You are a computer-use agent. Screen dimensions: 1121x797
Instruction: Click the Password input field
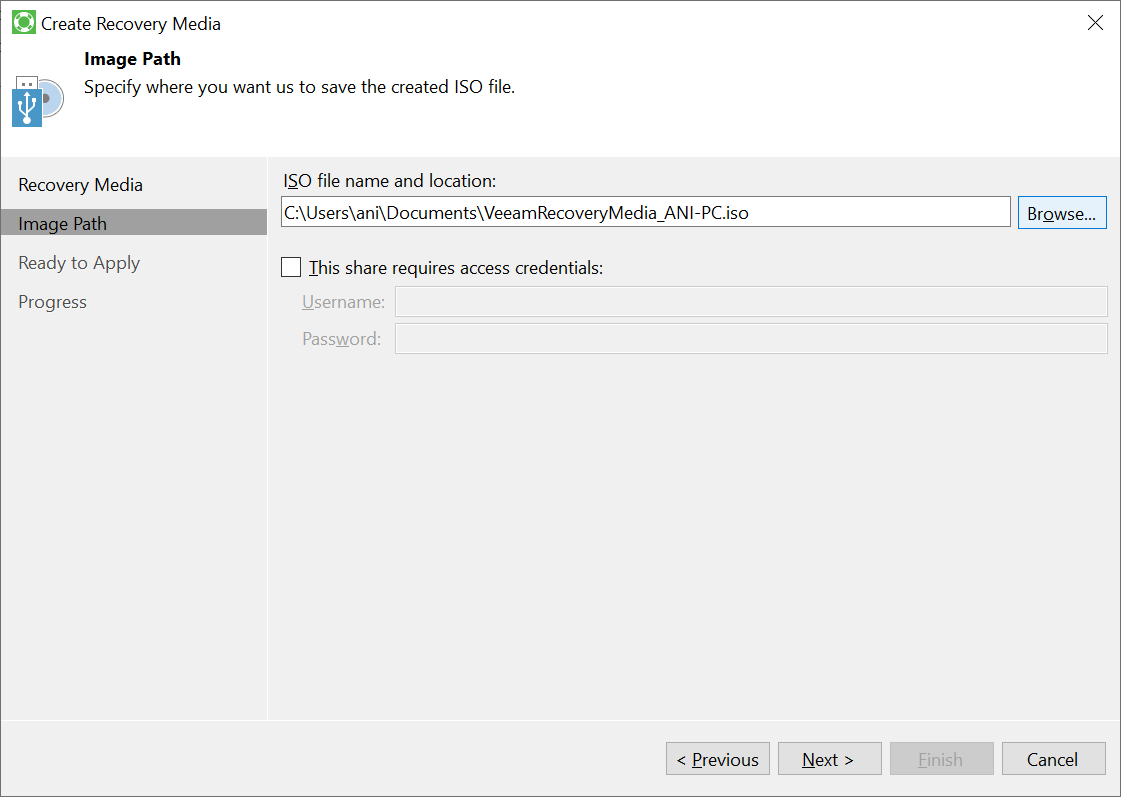click(751, 339)
